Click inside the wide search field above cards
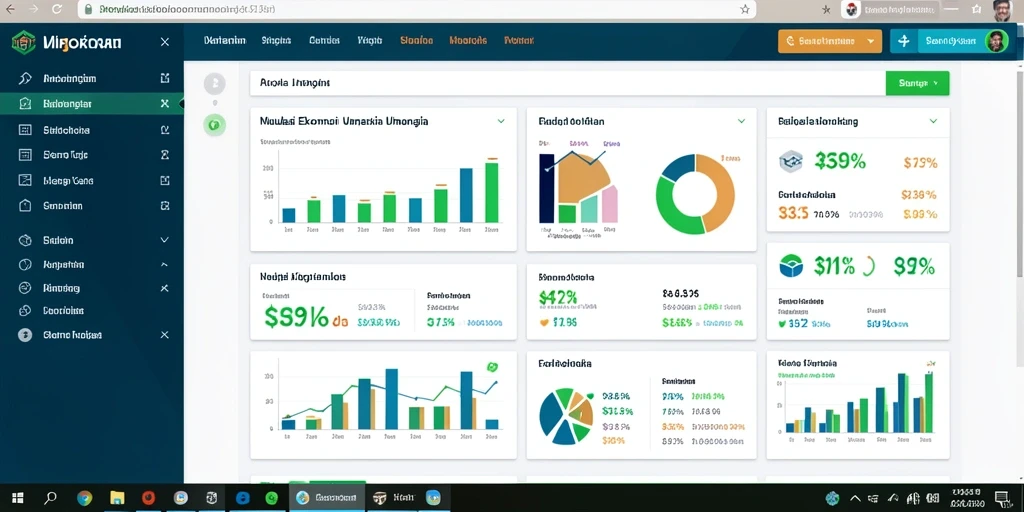 [x=568, y=83]
